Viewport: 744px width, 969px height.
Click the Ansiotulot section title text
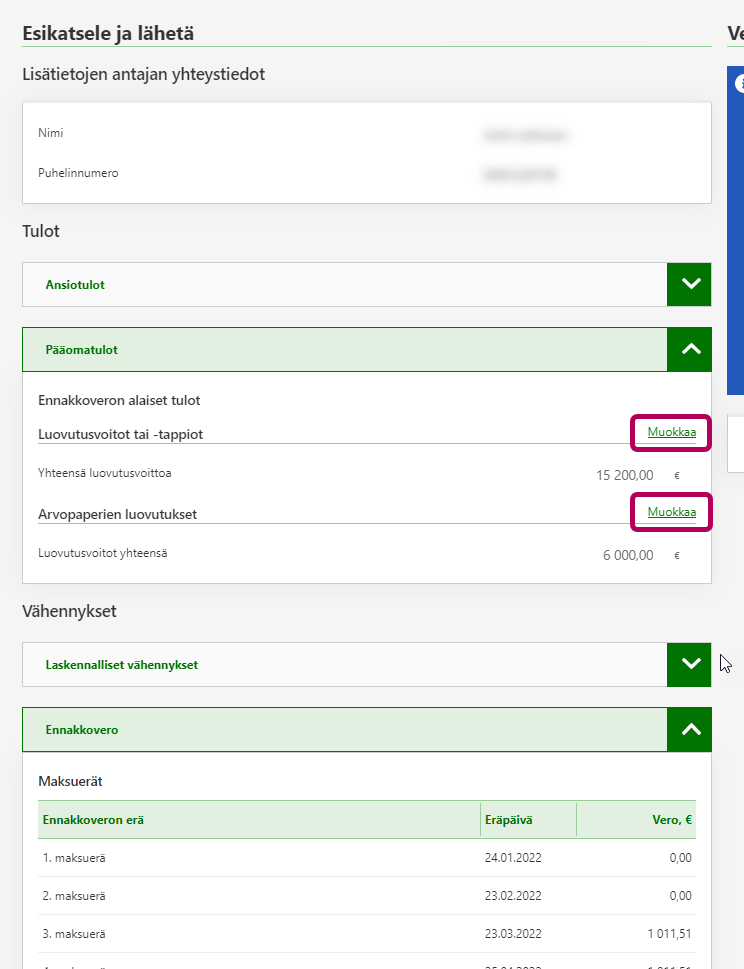click(75, 285)
